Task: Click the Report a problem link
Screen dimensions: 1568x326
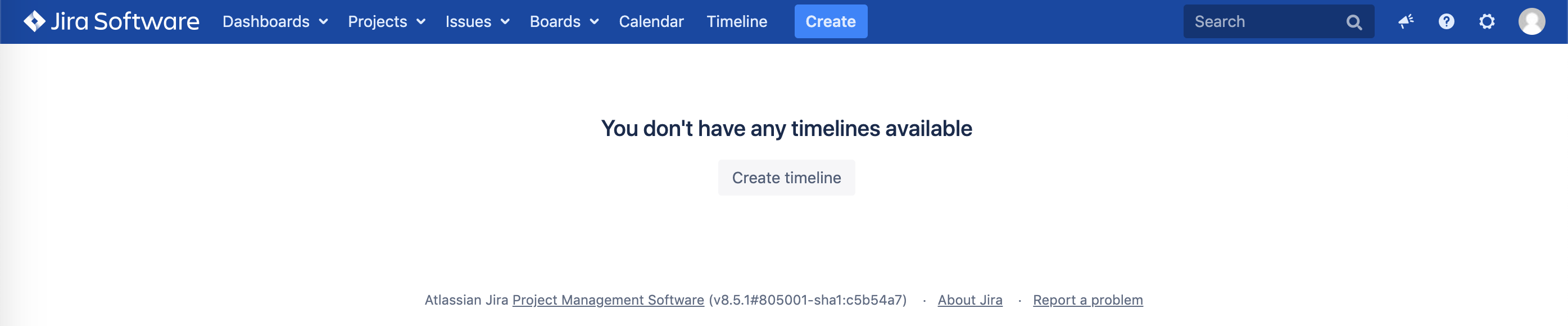Action: (1087, 300)
